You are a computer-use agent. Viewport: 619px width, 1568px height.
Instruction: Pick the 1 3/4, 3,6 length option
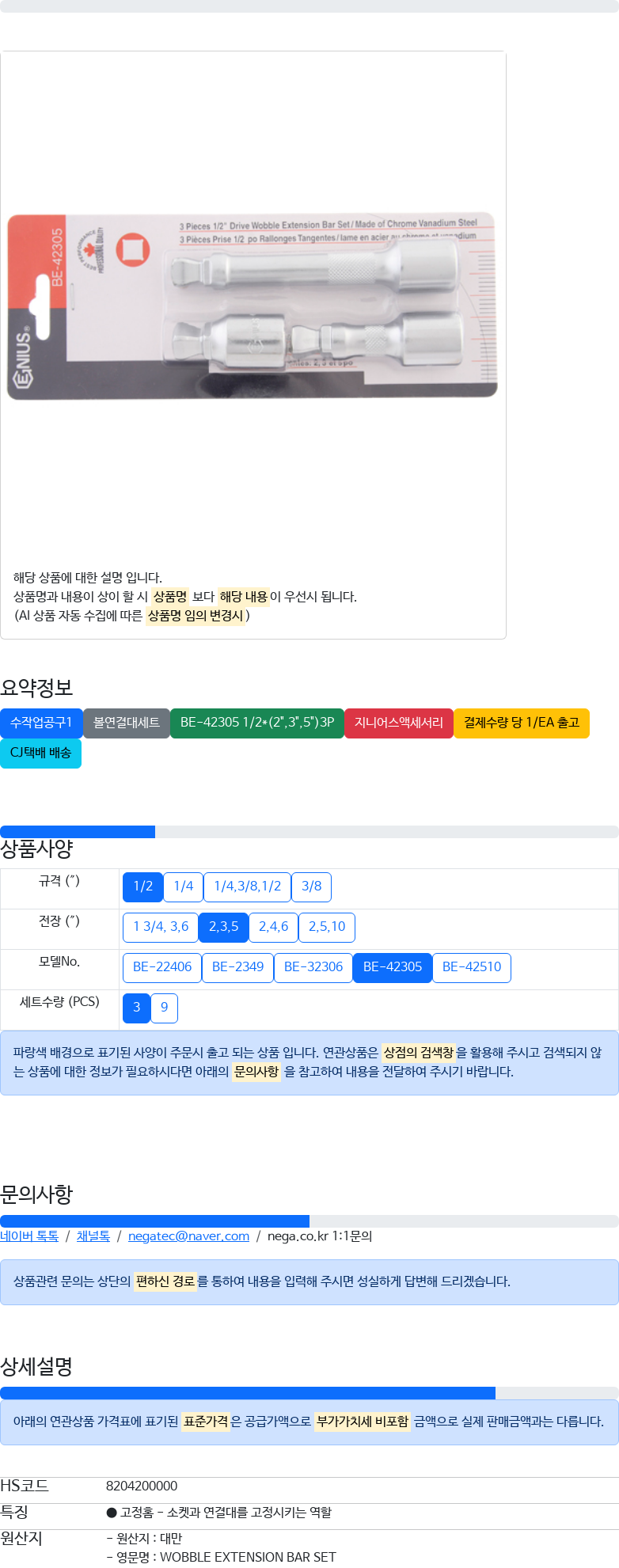click(x=161, y=927)
